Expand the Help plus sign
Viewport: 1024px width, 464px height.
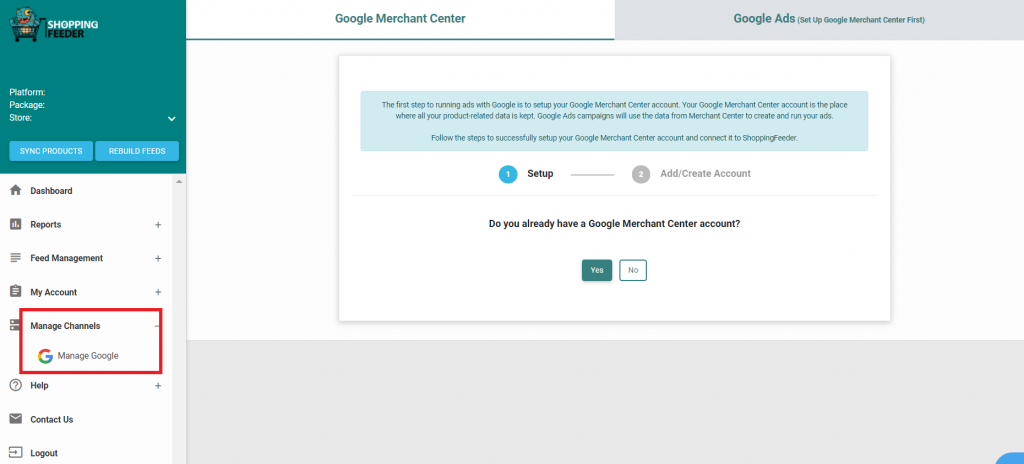(x=157, y=386)
